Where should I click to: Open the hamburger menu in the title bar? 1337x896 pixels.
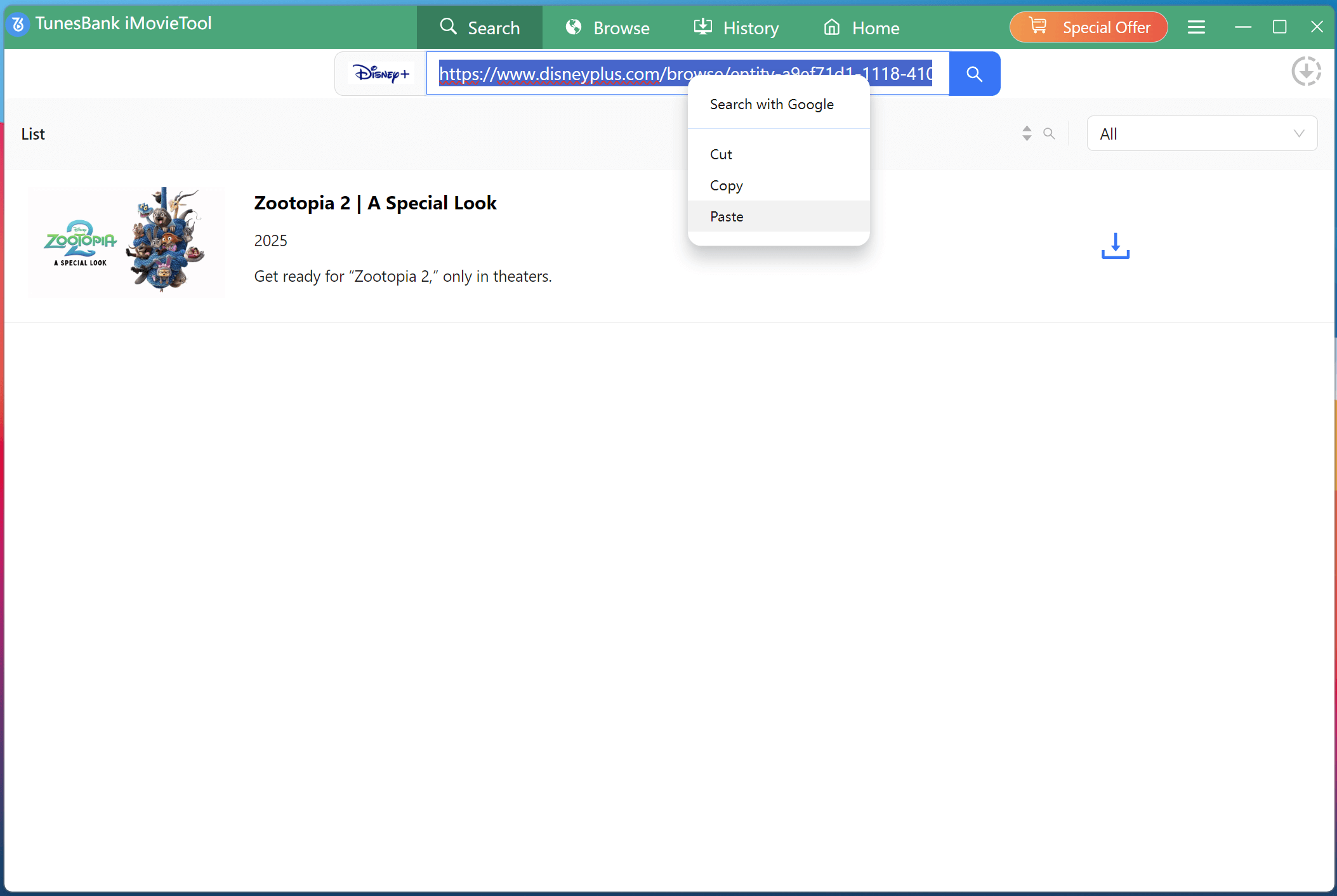click(x=1197, y=27)
